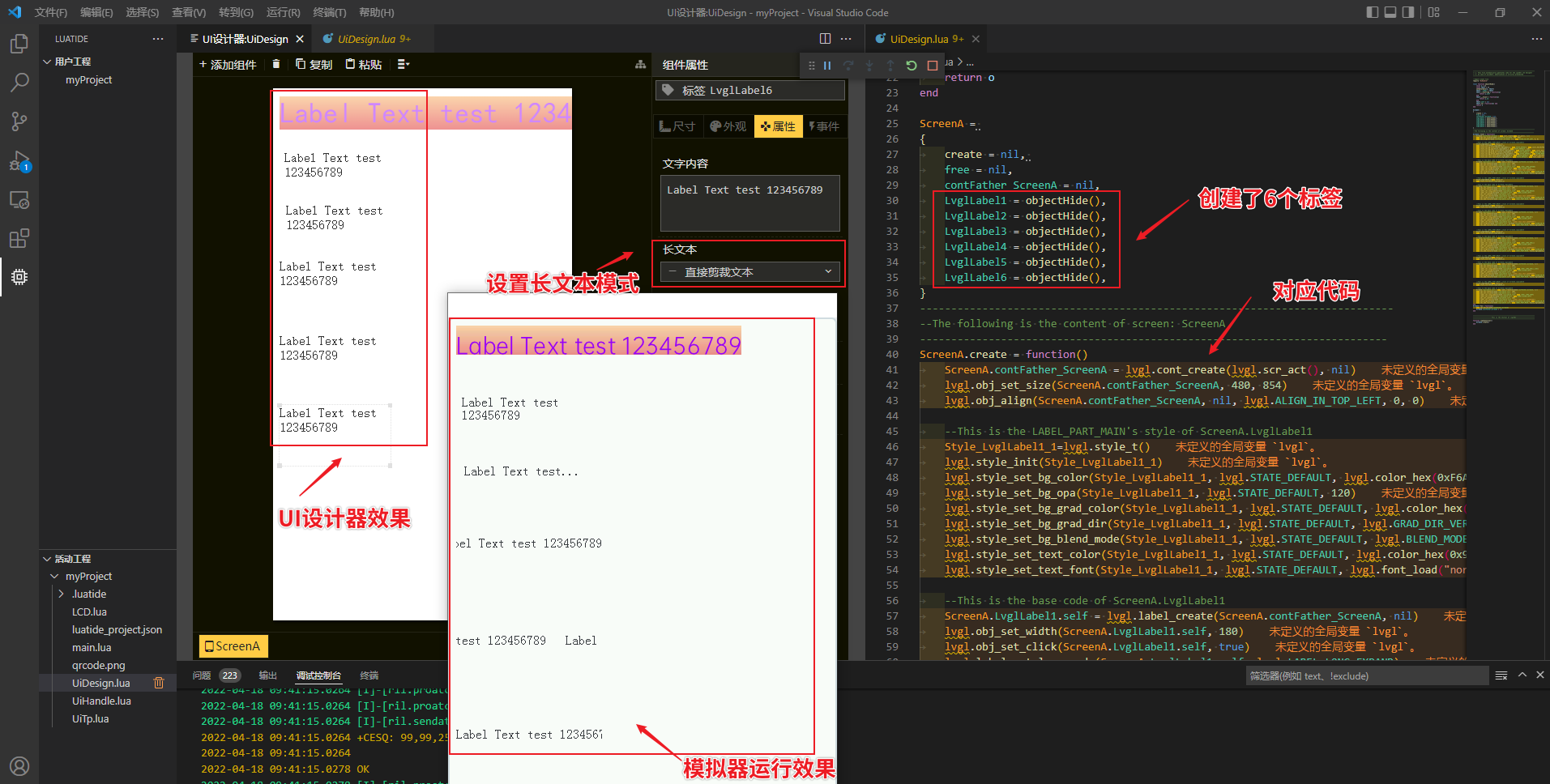Switch to the 外观 properties tab
Viewport: 1550px width, 784px height.
click(728, 126)
